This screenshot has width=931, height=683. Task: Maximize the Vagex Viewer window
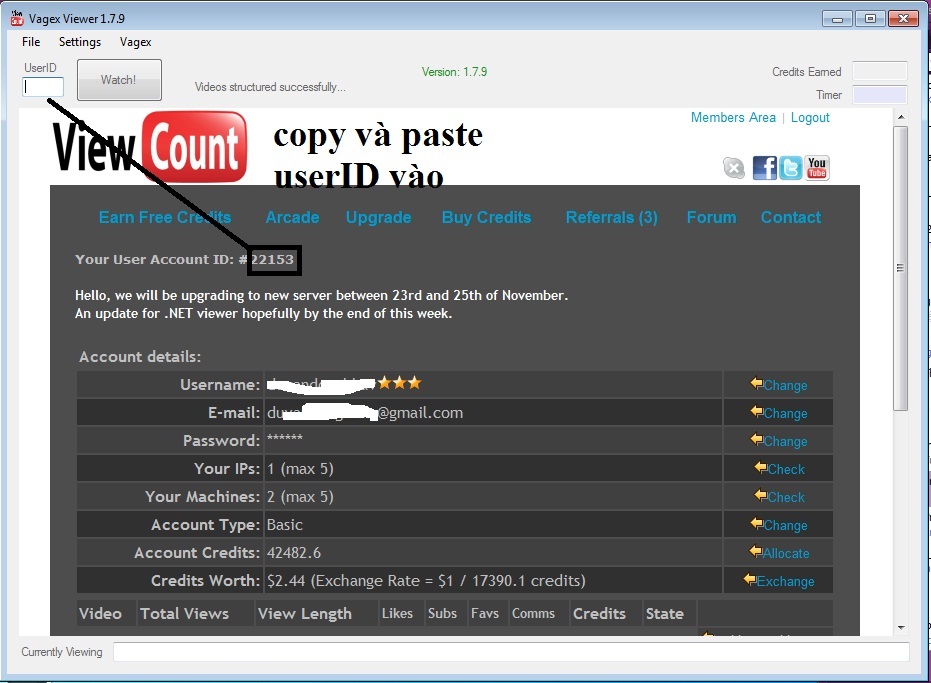(870, 19)
